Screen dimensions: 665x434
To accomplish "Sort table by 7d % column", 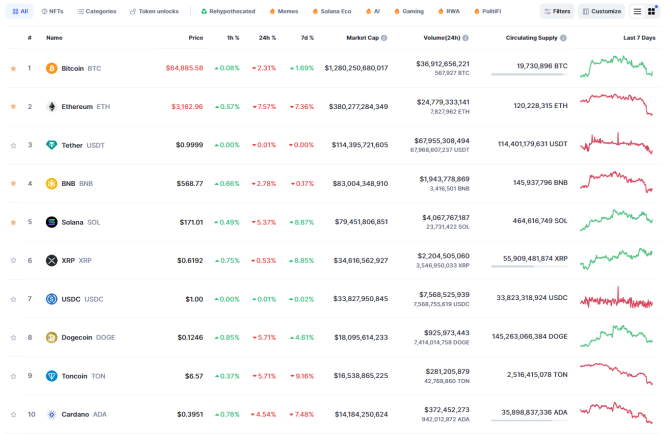I will (307, 38).
